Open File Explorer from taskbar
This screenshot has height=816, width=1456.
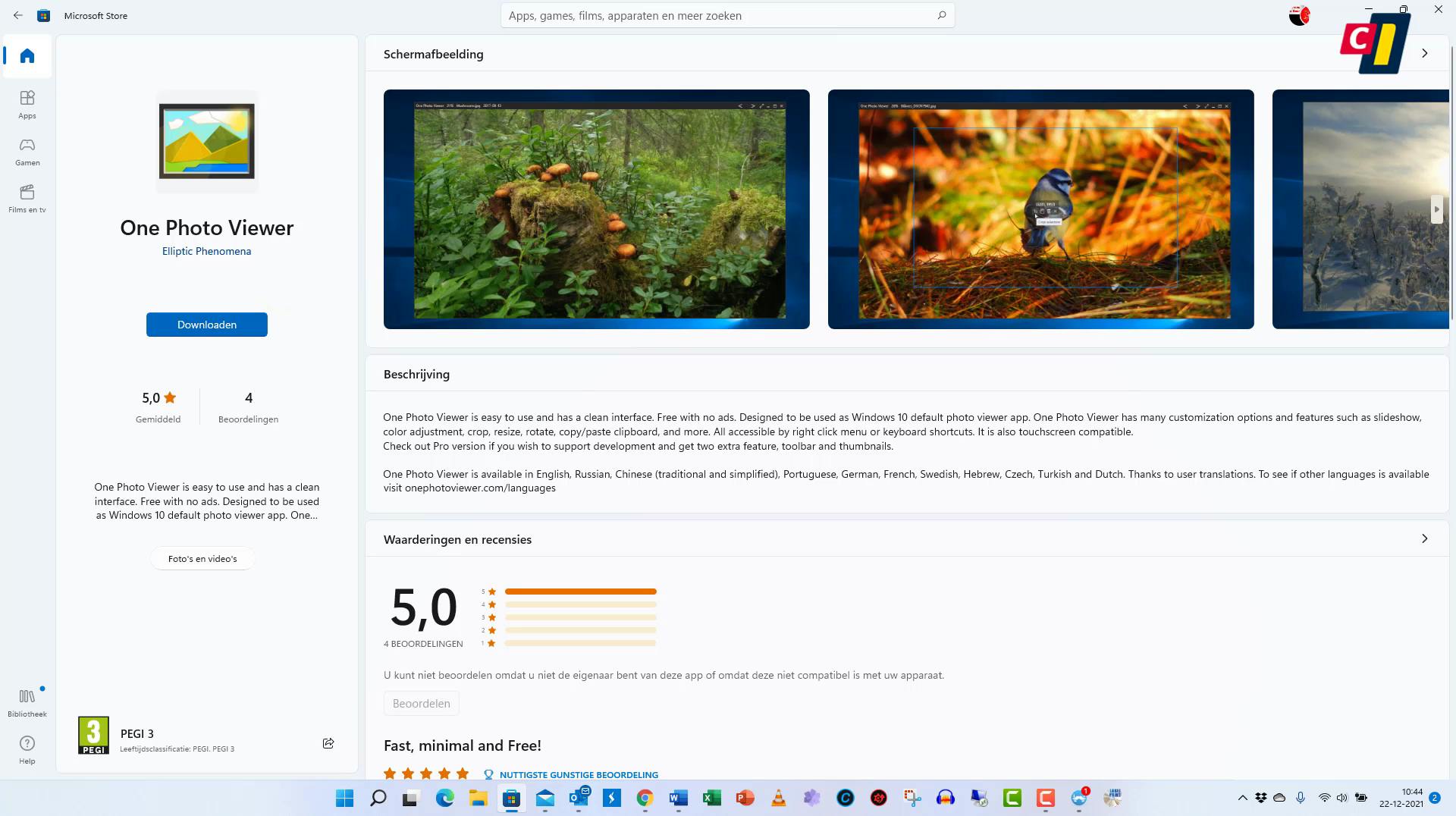(x=478, y=798)
